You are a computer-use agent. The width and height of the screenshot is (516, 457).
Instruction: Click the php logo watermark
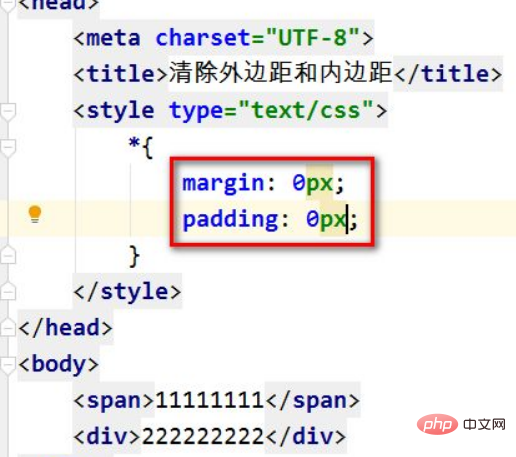click(x=437, y=424)
